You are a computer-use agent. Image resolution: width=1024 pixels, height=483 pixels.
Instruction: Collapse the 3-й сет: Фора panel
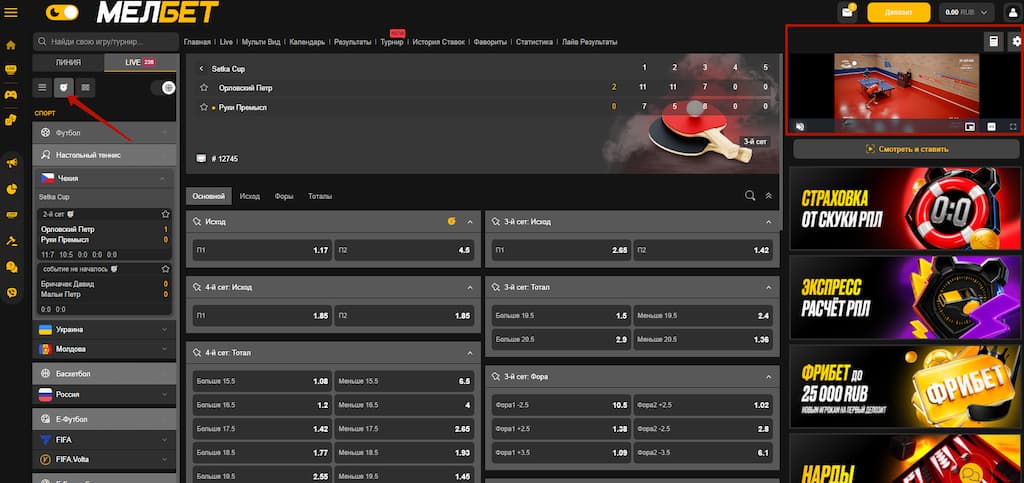[769, 377]
